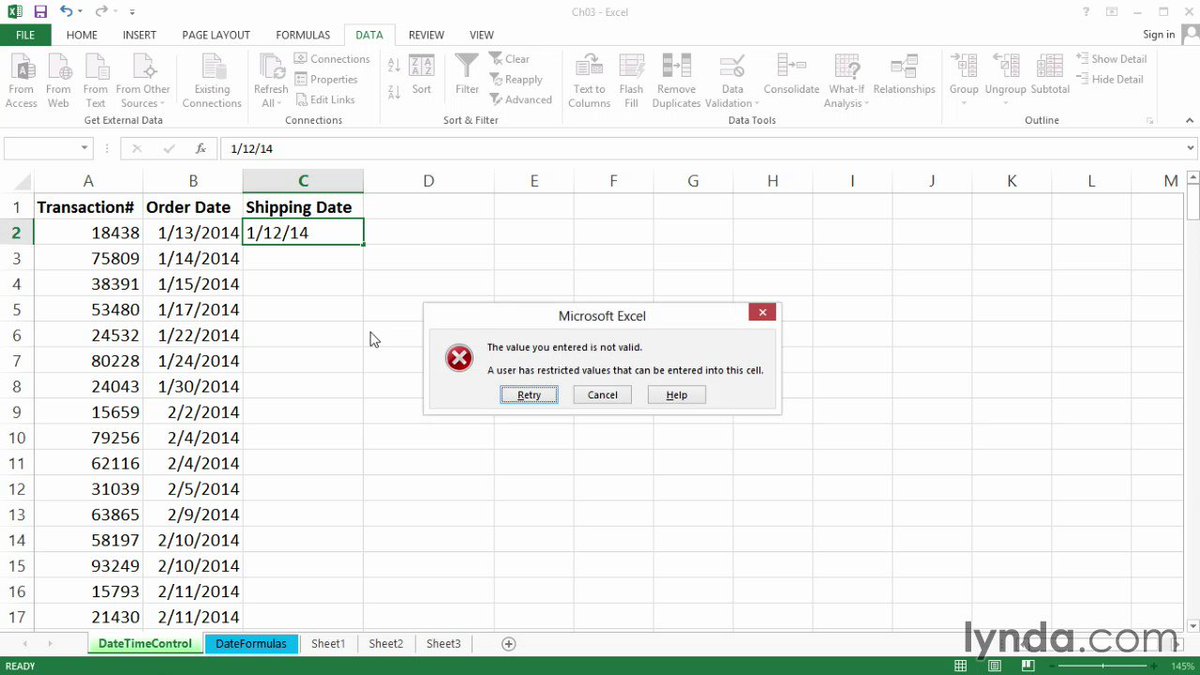Select the Sheet3 tab
The image size is (1200, 675).
[x=443, y=644]
